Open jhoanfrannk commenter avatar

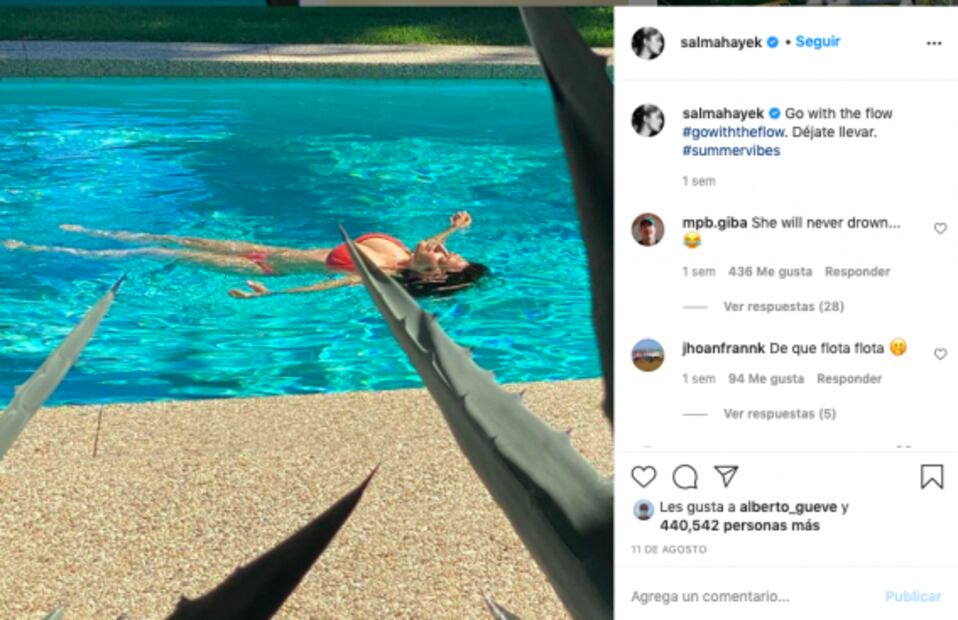click(x=648, y=355)
